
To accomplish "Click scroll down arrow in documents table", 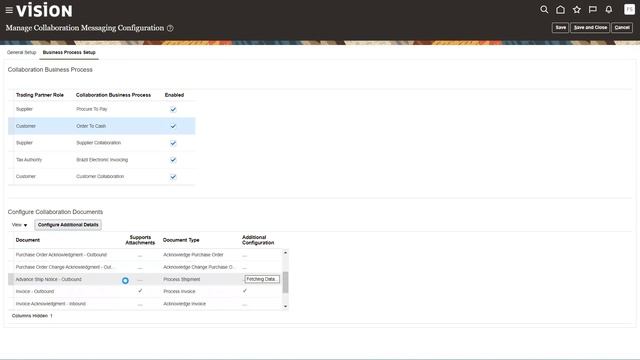I will coord(285,306).
